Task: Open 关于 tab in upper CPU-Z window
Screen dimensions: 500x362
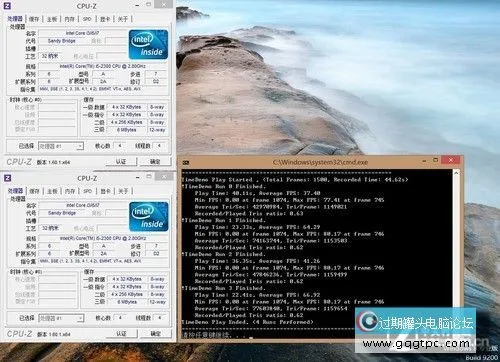Action: [x=123, y=19]
